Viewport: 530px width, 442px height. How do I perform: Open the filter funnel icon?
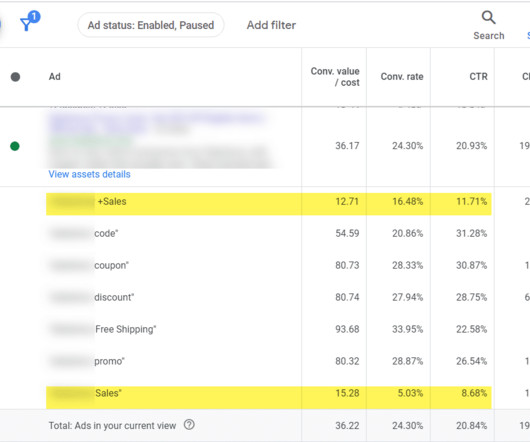pyautogui.click(x=26, y=24)
